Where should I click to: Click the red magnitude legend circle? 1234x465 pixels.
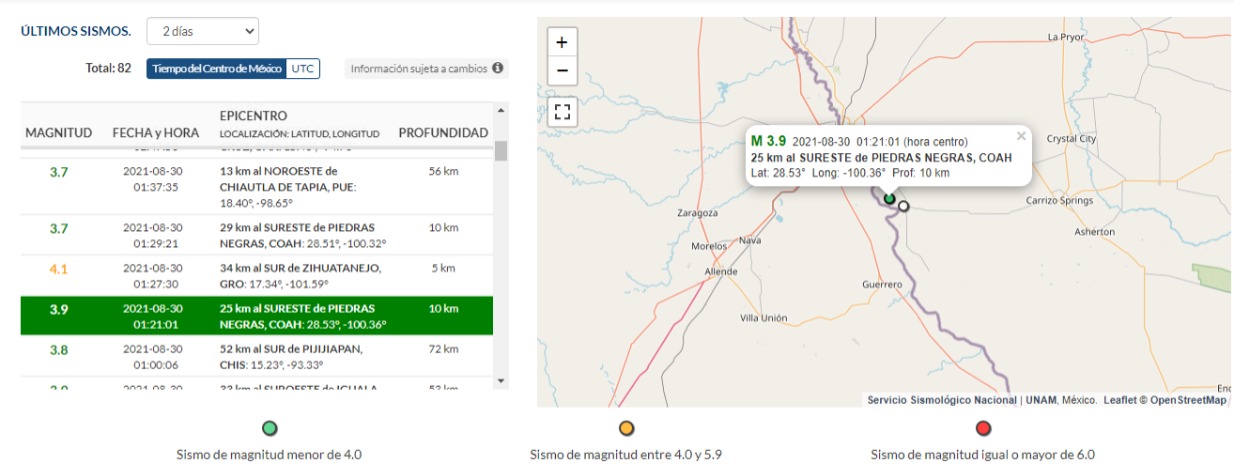coord(983,429)
